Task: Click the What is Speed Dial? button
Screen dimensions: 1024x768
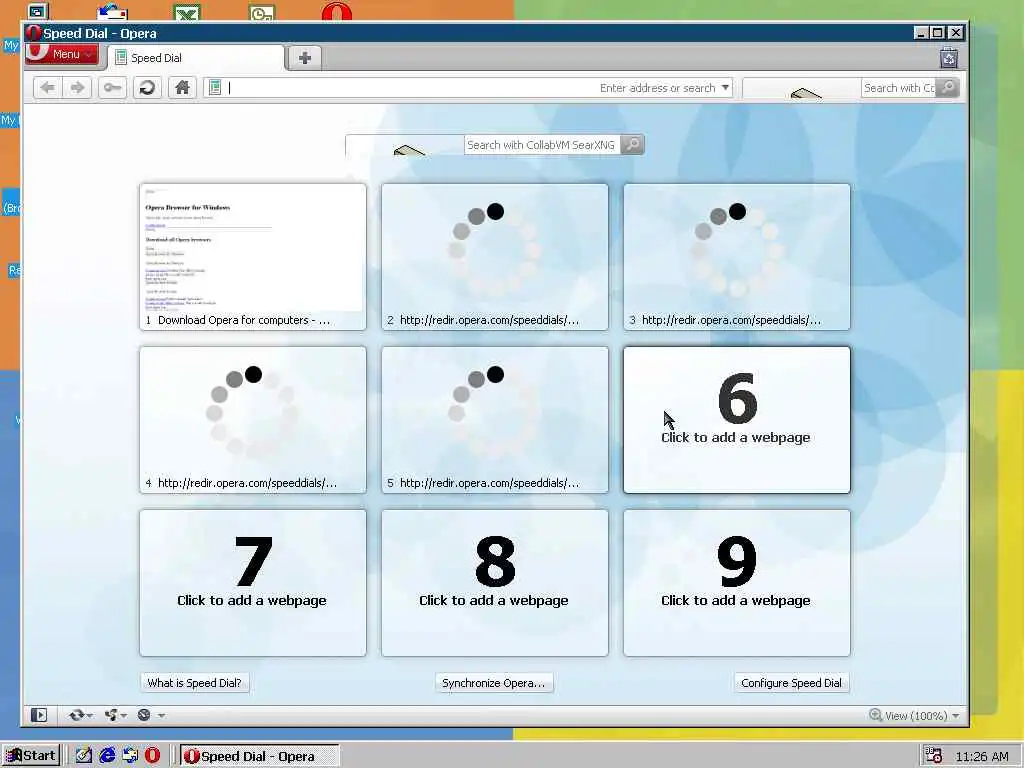Action: tap(195, 683)
